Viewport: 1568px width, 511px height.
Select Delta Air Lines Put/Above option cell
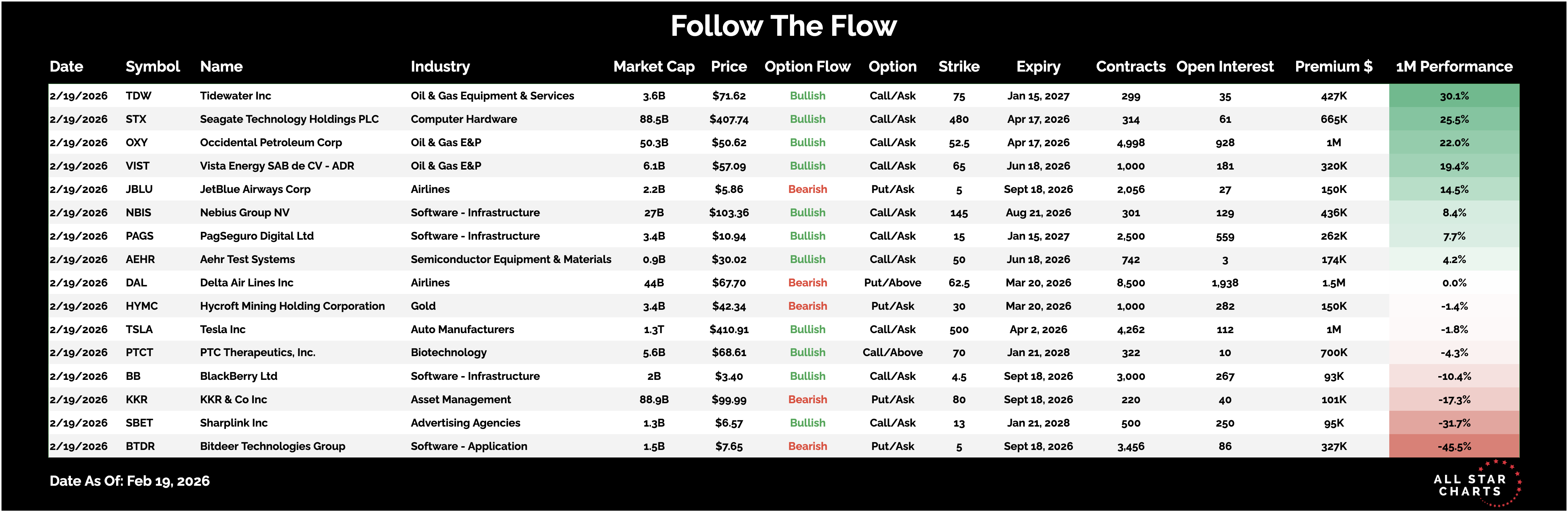pos(892,283)
